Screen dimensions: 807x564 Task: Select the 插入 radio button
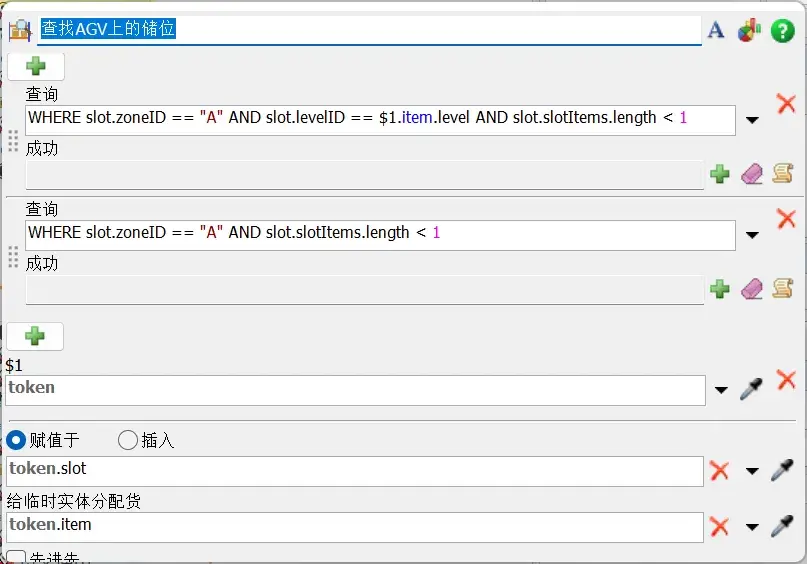point(128,440)
